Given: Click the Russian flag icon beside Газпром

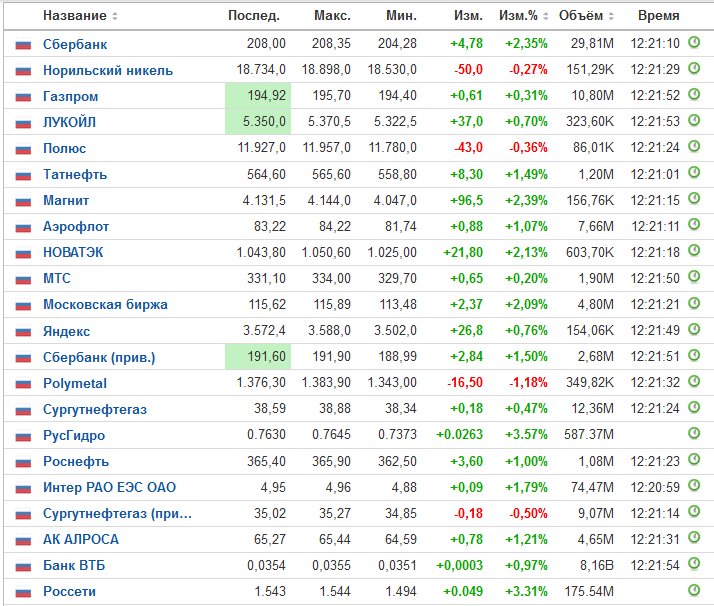Looking at the screenshot, I should pyautogui.click(x=23, y=97).
